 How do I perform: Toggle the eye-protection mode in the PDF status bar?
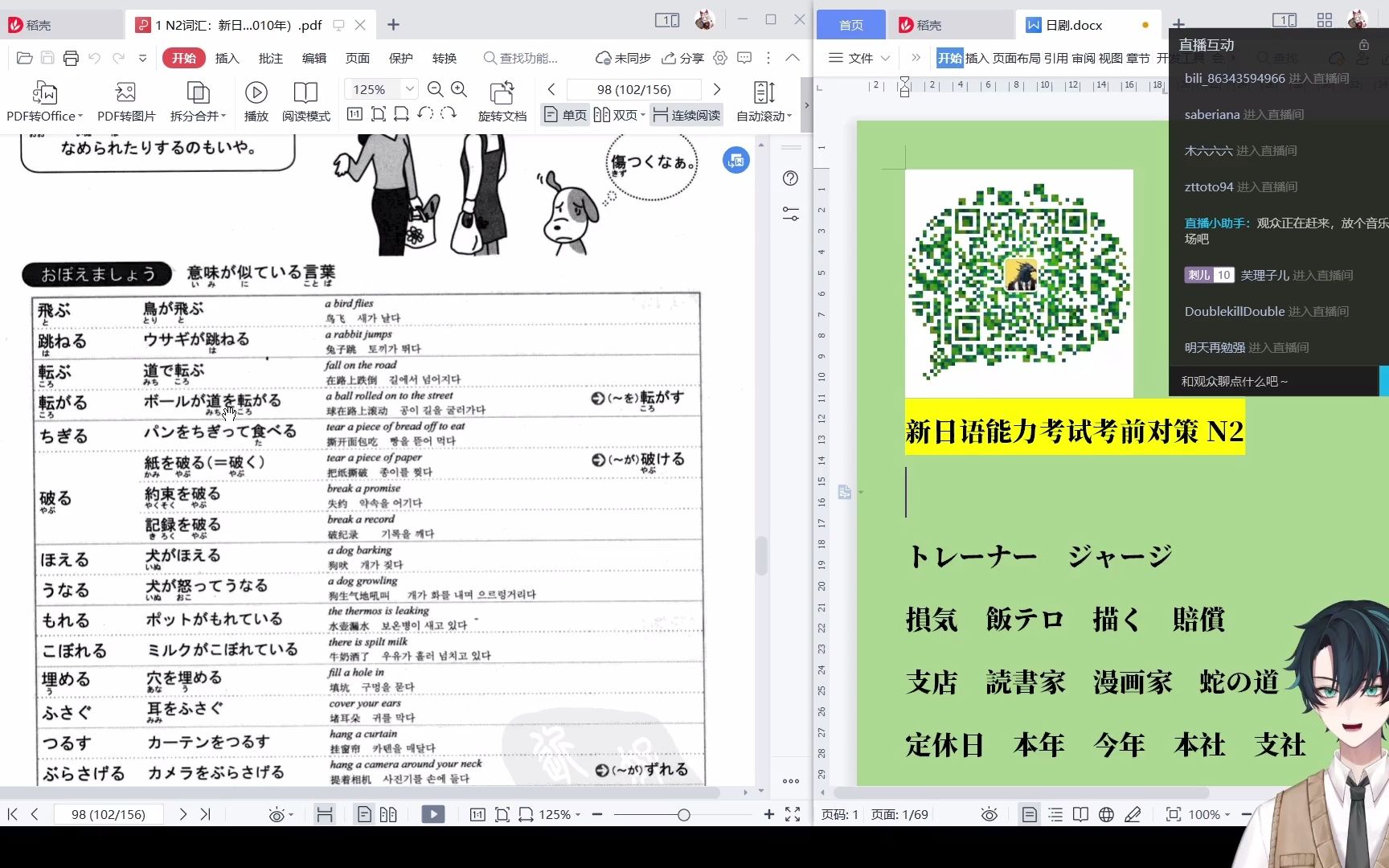[x=277, y=815]
